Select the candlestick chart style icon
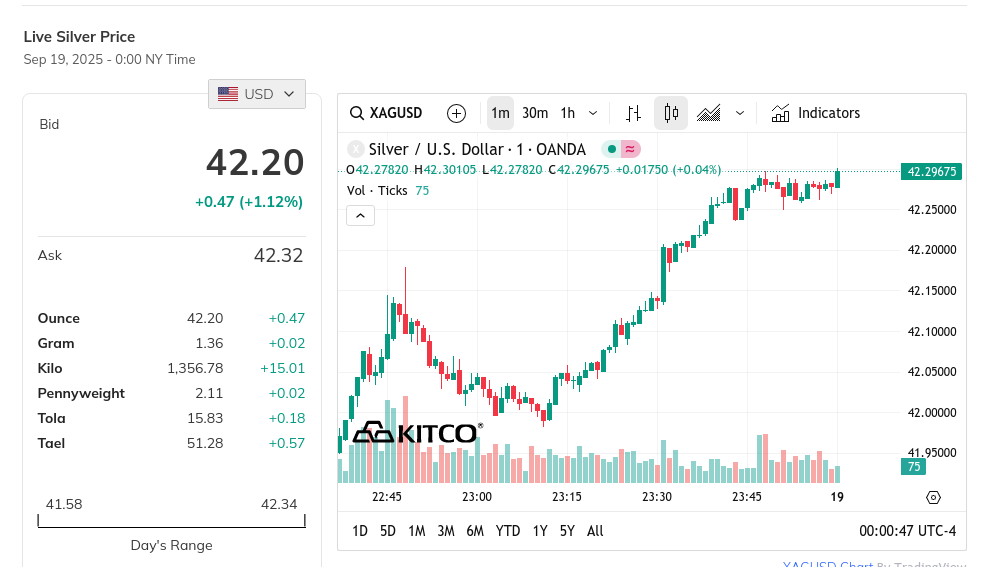This screenshot has height=567, width=987. (671, 113)
